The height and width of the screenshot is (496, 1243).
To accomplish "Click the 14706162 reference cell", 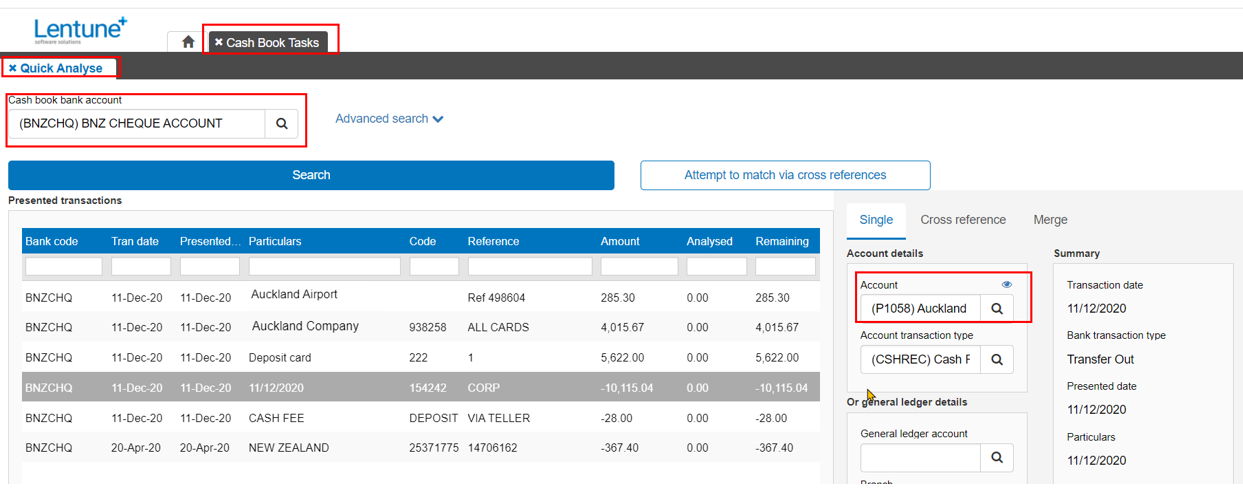I will tap(493, 447).
